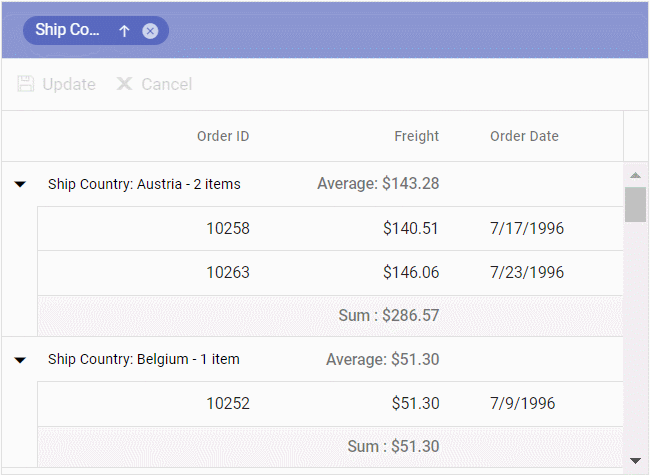Click the ascending sort arrow on group chip
Viewport: 650px width, 475px height.
124,31
